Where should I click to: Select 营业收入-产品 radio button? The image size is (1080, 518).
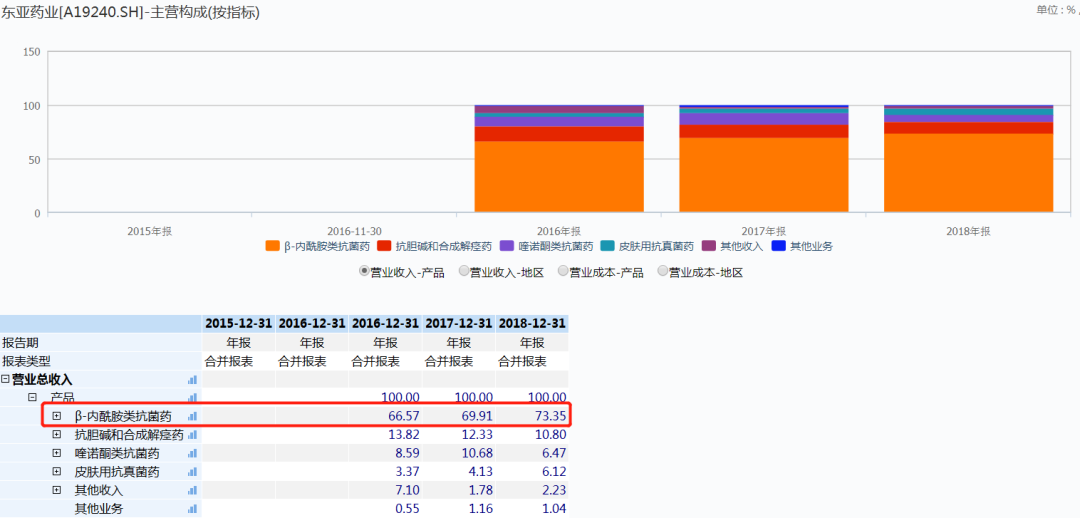364,271
